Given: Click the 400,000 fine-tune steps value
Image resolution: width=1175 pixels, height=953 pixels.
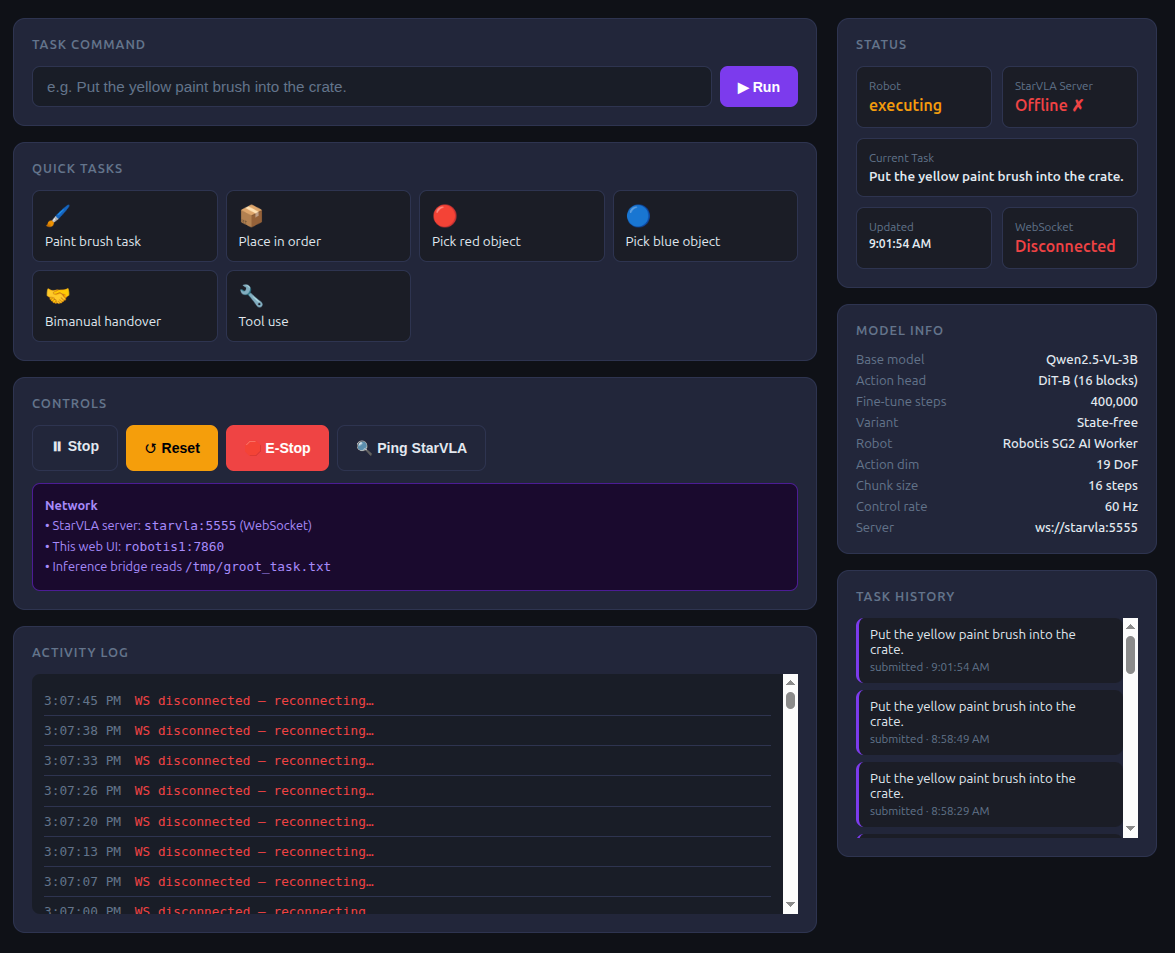Looking at the screenshot, I should click(x=1114, y=402).
